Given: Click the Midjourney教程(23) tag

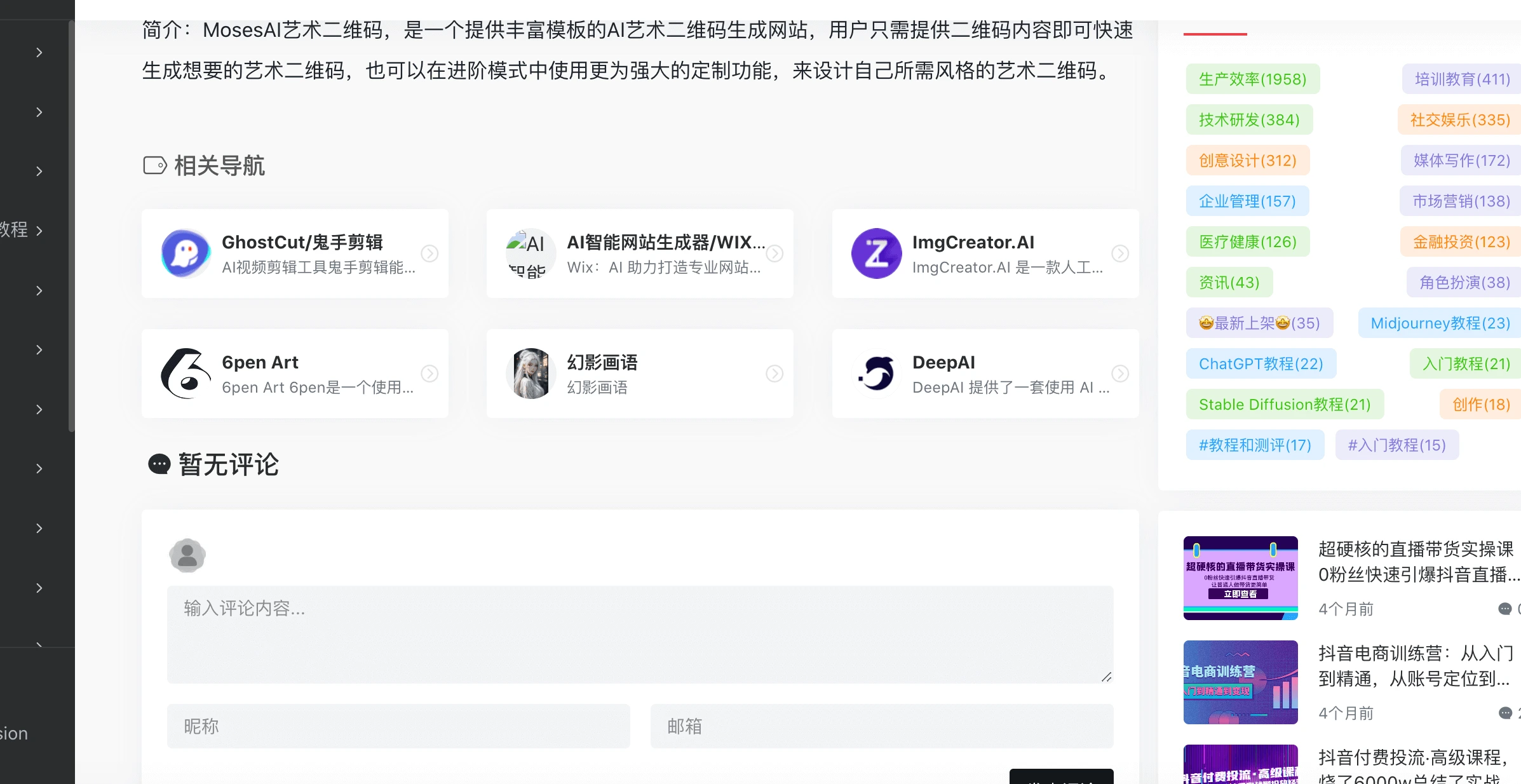Looking at the screenshot, I should tap(1440, 323).
